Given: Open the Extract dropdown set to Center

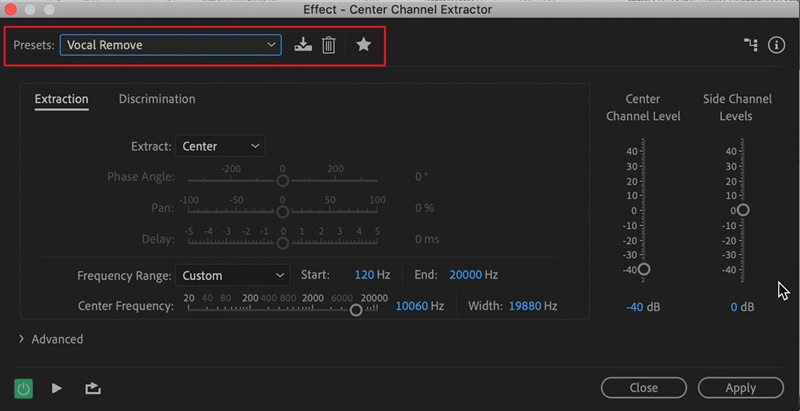Looking at the screenshot, I should tap(220, 146).
